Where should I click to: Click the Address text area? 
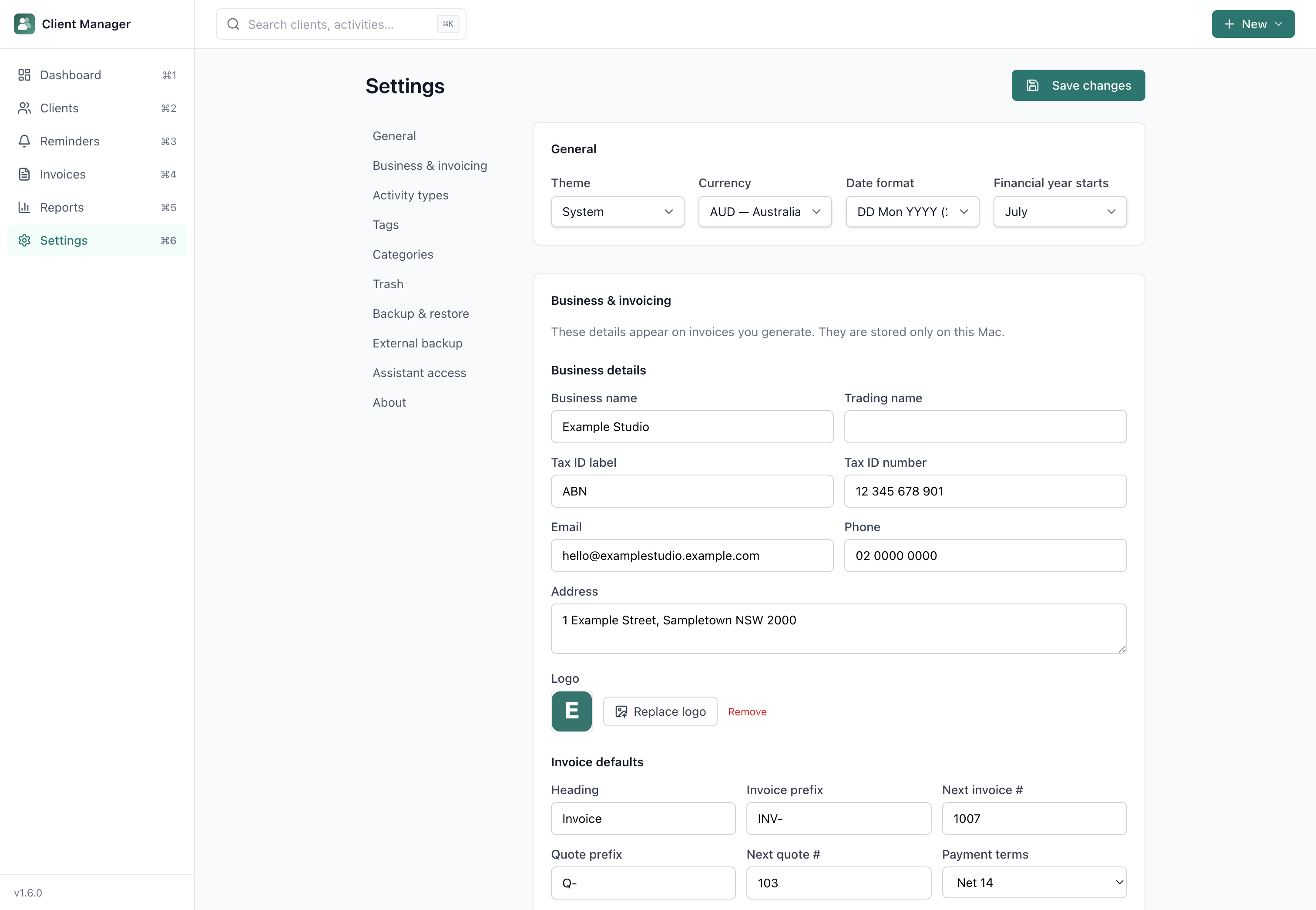[839, 628]
